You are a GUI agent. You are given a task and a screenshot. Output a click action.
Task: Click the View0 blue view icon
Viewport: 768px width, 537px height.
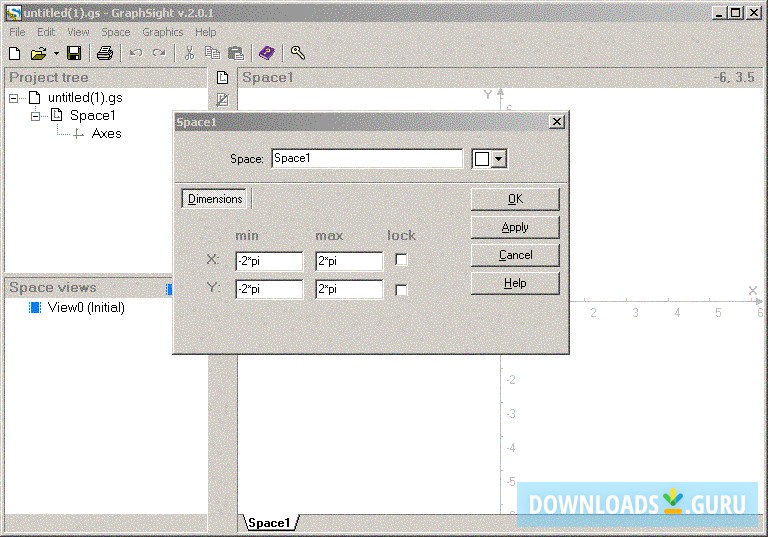(x=35, y=308)
